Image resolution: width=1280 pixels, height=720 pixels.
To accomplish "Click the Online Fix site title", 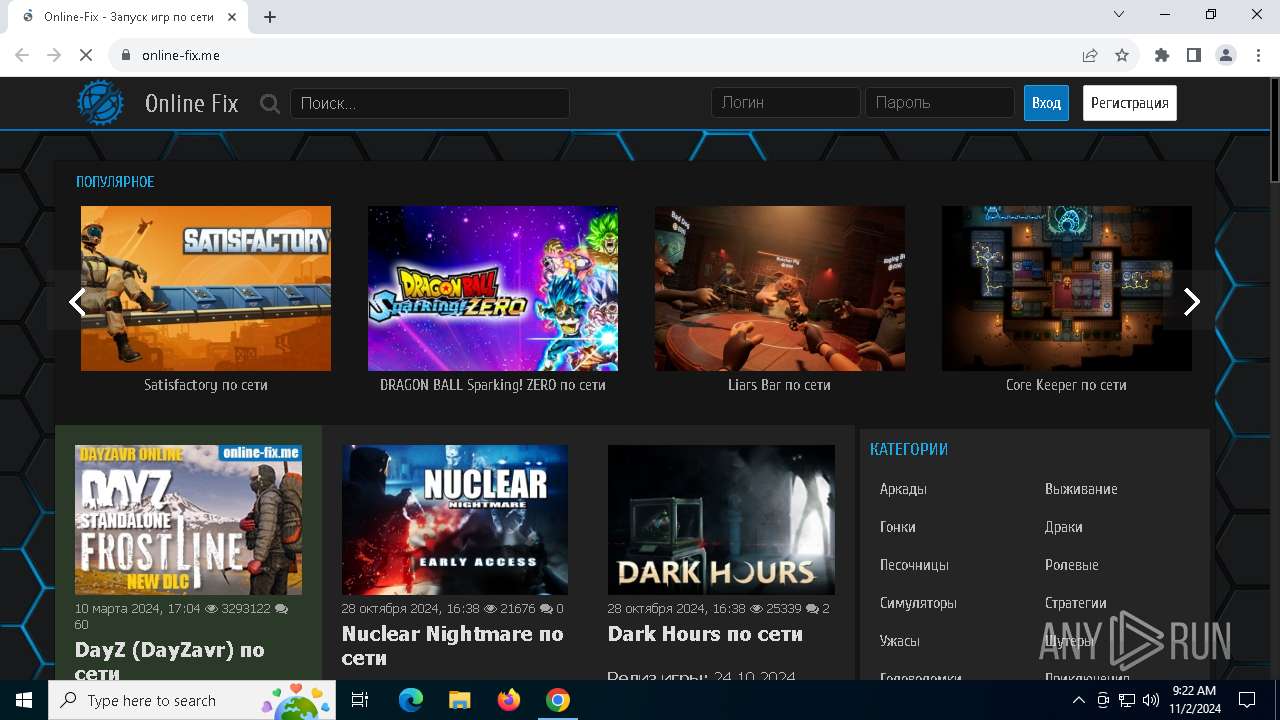I will pos(192,103).
